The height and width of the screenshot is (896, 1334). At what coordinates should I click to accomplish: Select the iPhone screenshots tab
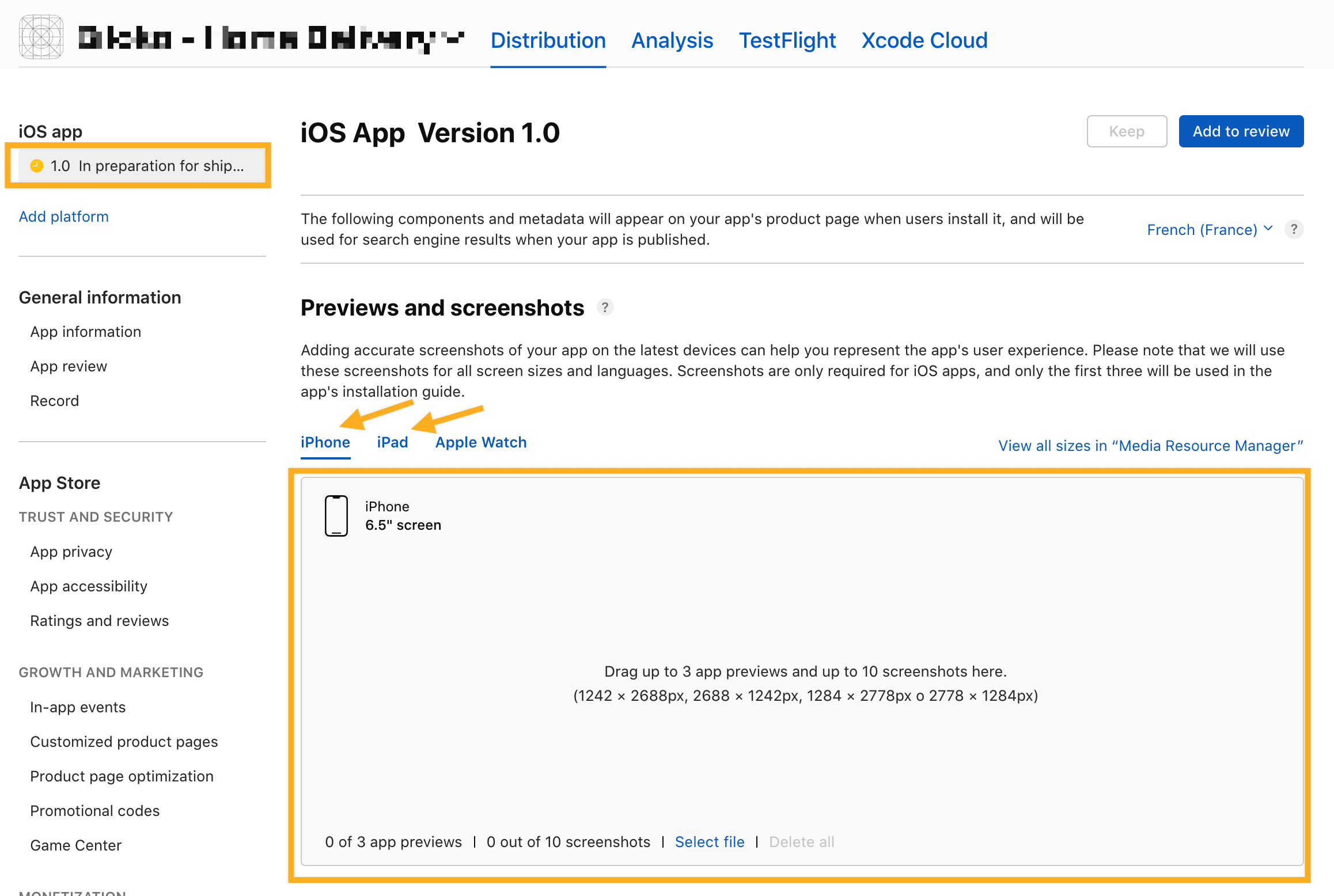point(325,442)
